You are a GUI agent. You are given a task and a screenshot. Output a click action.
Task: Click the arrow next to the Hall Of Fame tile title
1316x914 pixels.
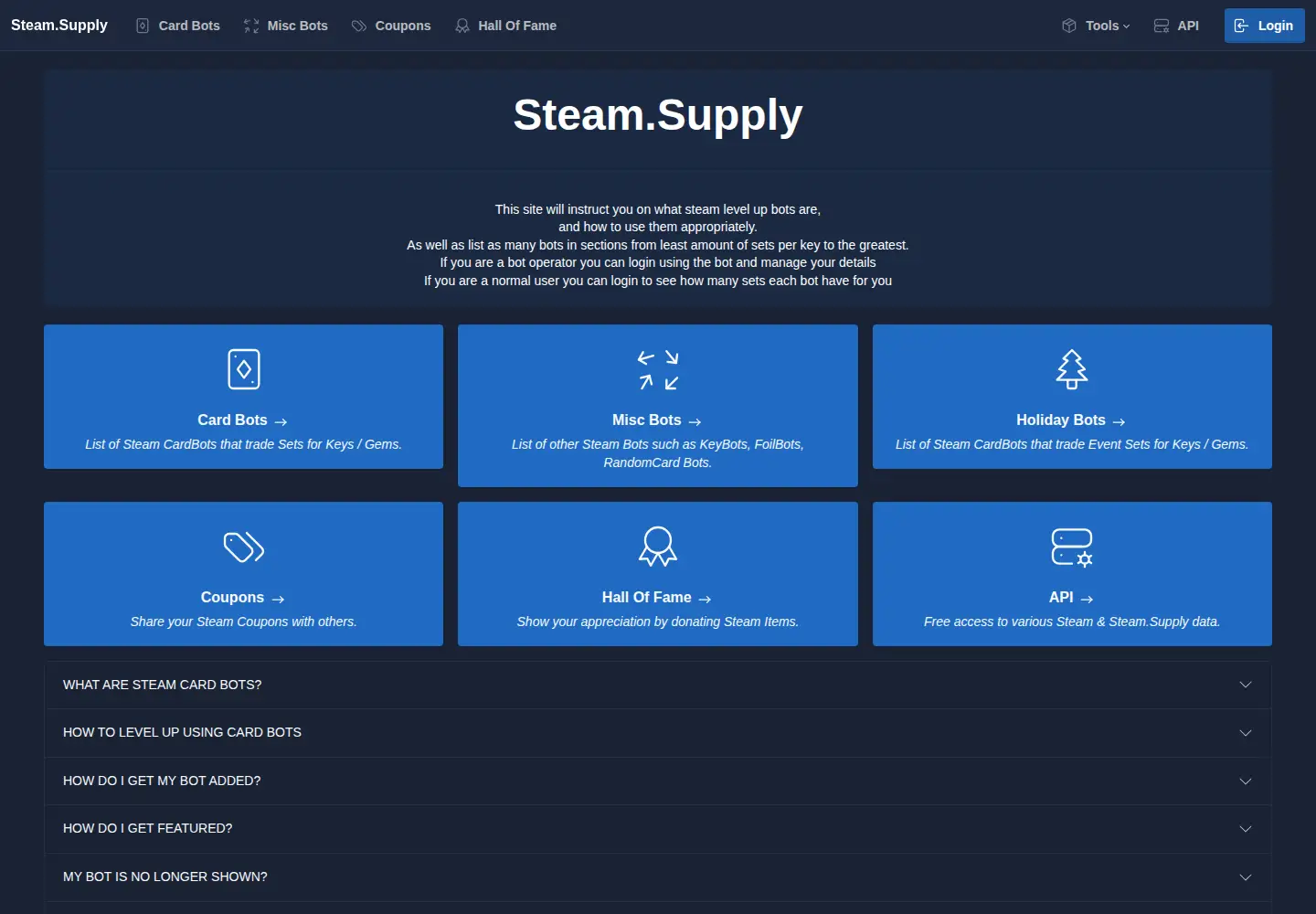coord(705,599)
